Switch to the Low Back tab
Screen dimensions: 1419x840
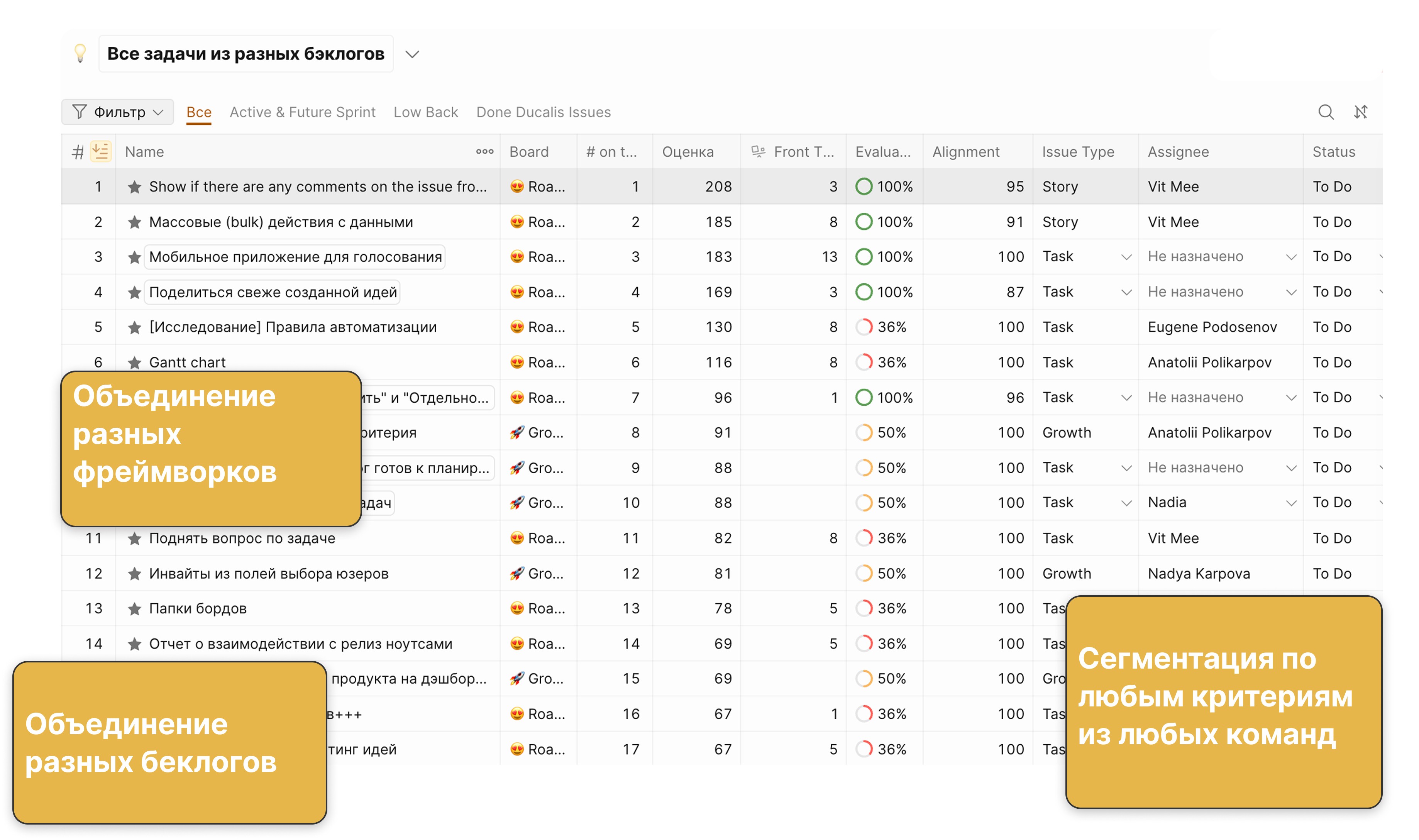426,112
